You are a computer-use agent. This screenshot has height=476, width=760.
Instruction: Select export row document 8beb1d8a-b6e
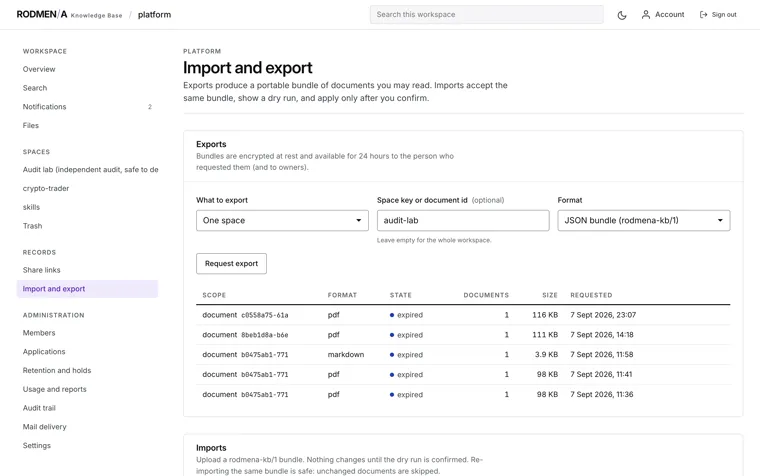click(x=463, y=335)
